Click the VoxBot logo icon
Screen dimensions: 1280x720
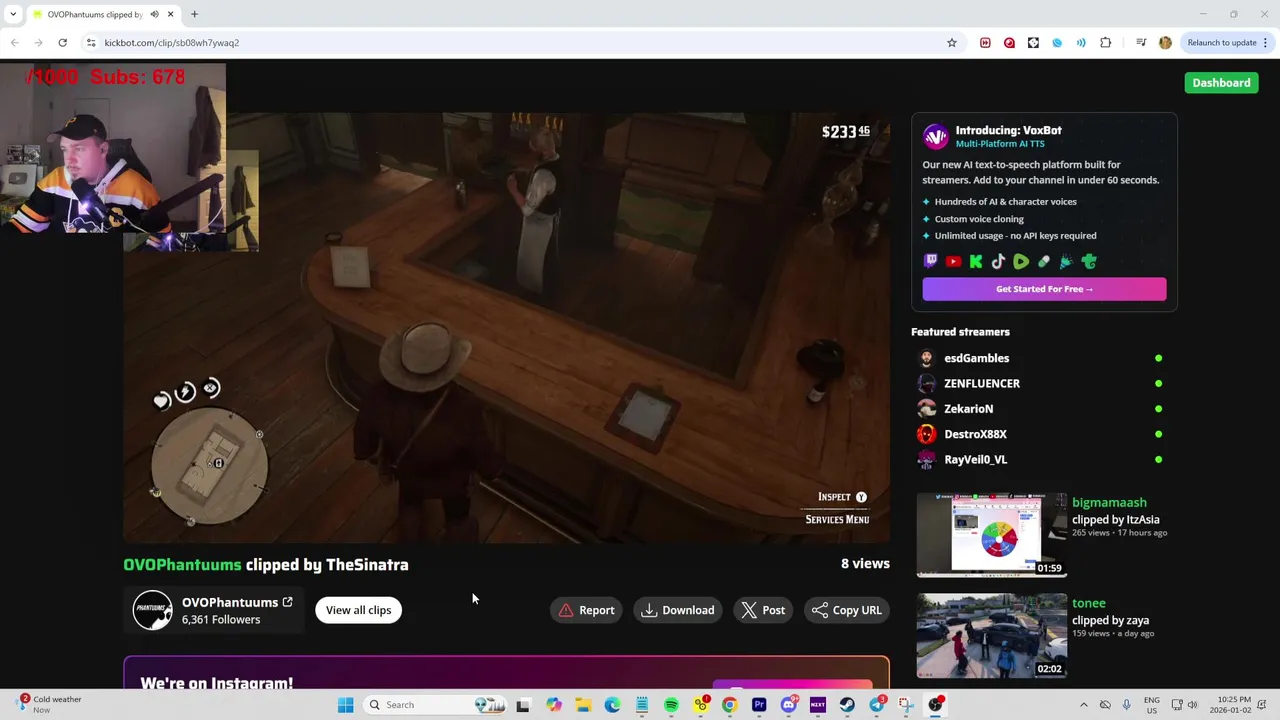(x=935, y=136)
